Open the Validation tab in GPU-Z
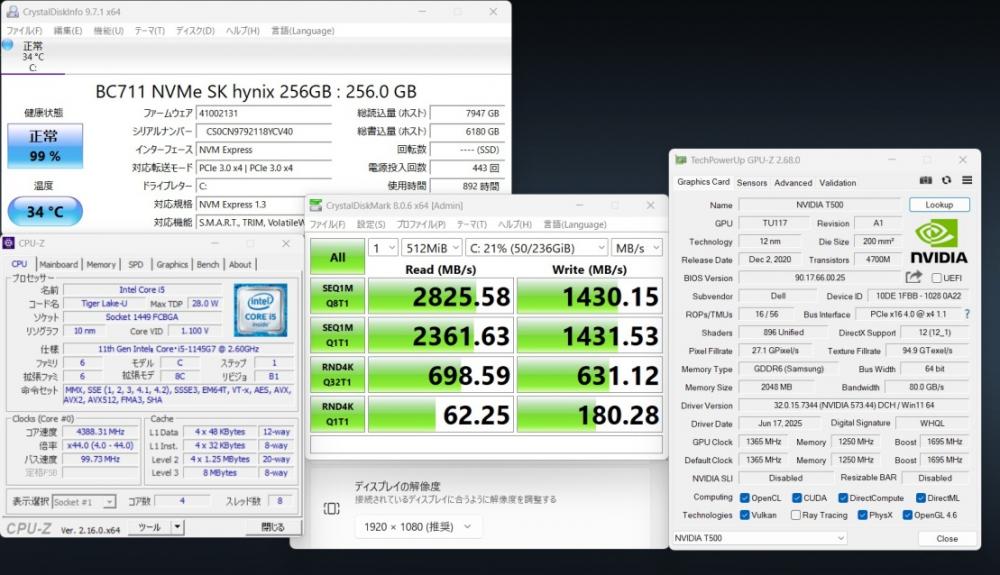The image size is (1000, 575). (x=837, y=182)
